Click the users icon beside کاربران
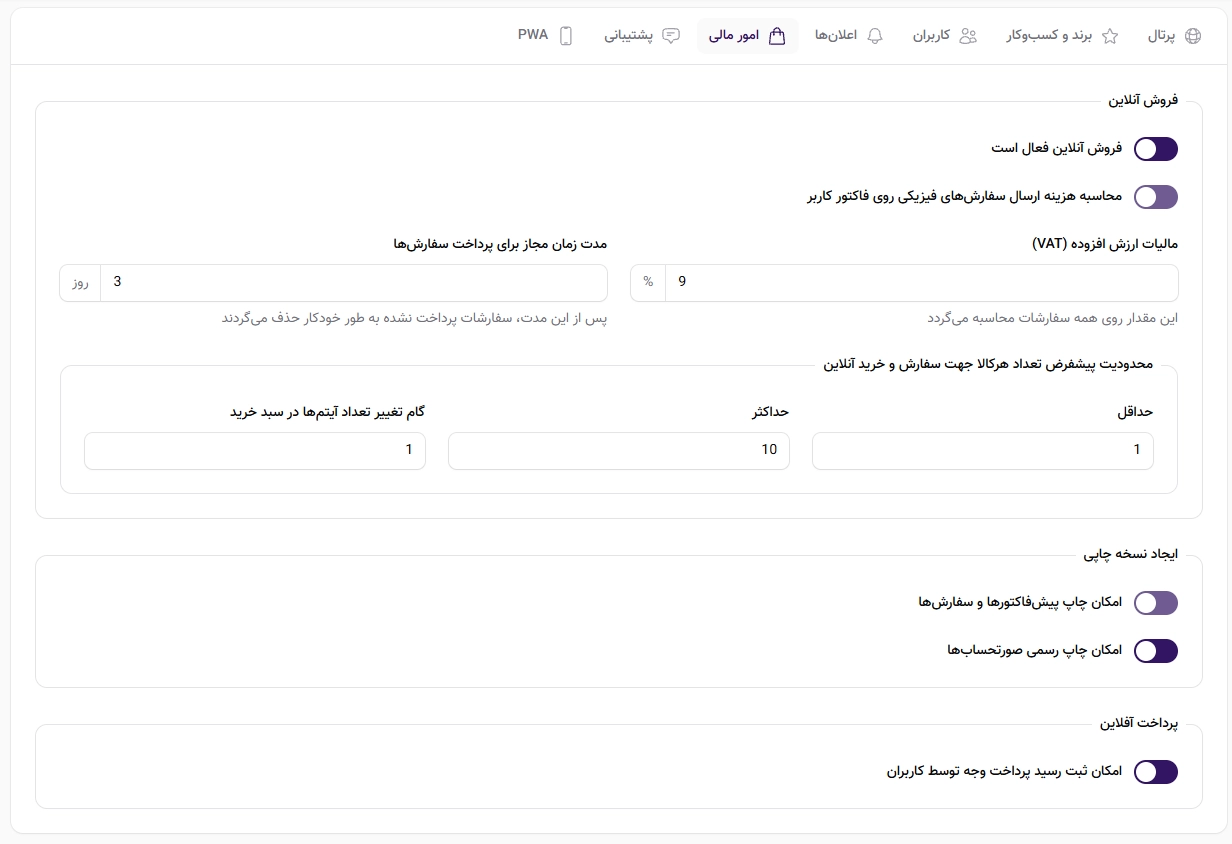Screen dimensions: 1232x844 coord(967,36)
